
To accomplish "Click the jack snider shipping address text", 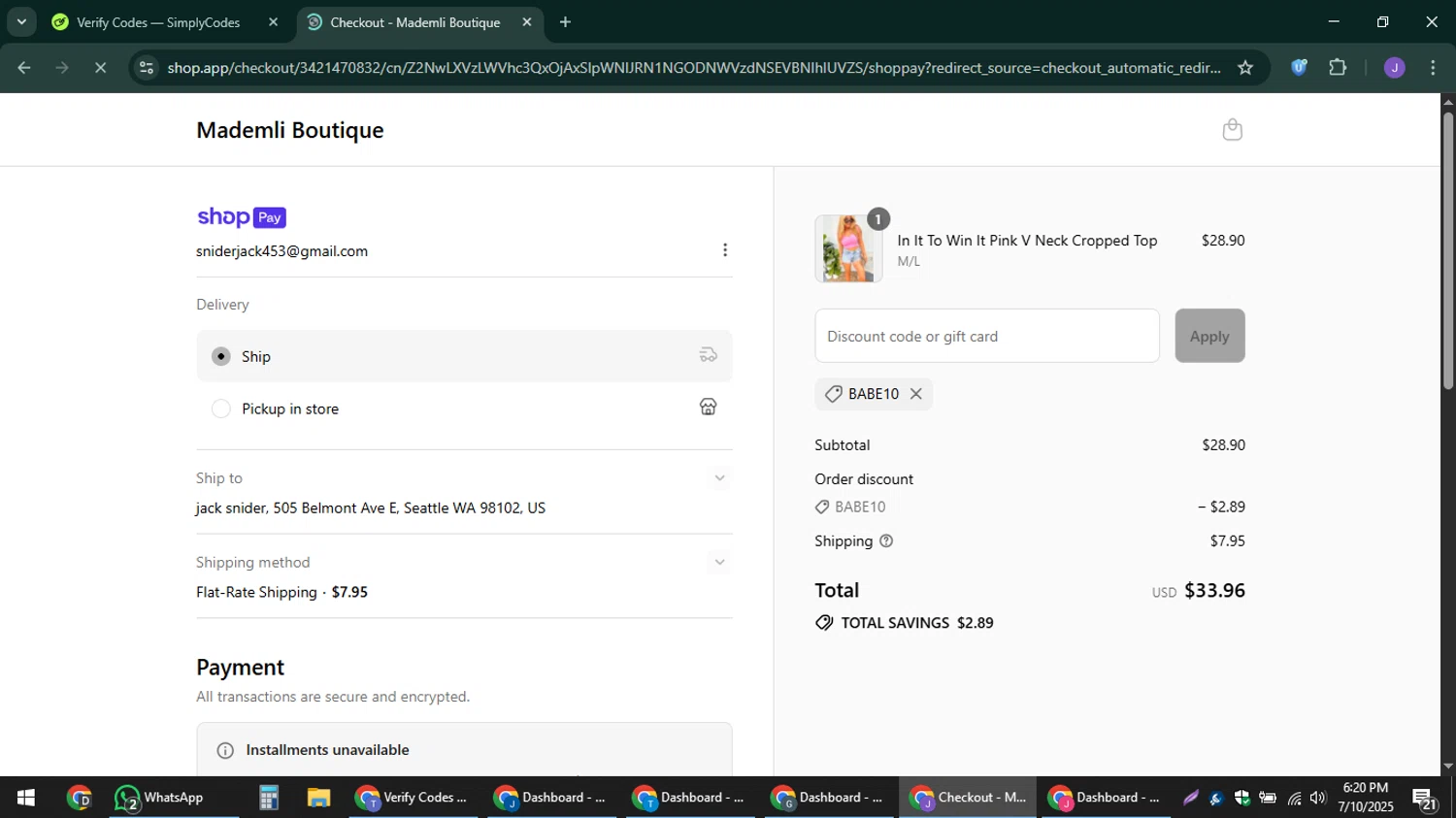I will coord(371,508).
